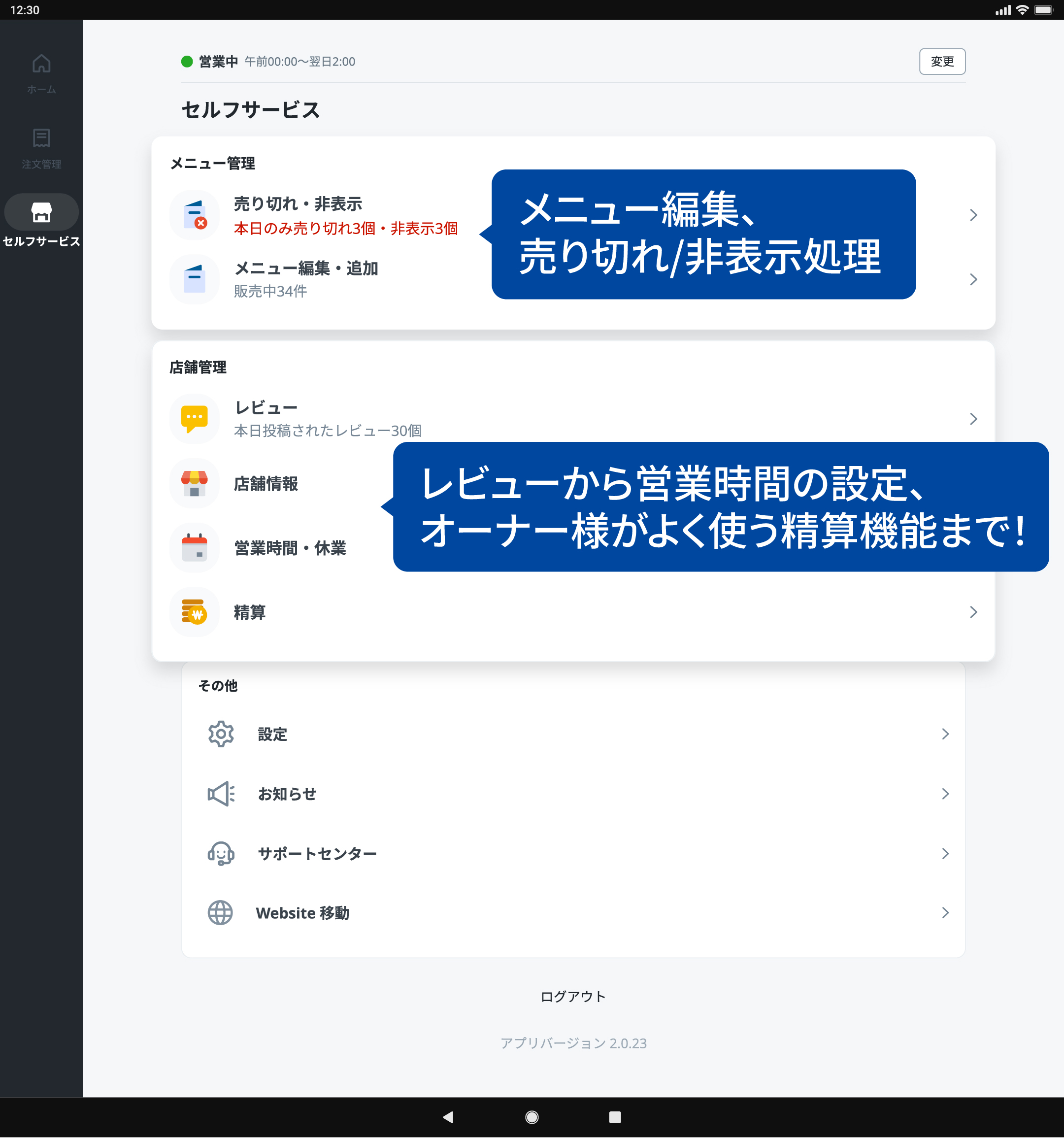Viewport: 1064px width, 1138px height.
Task: Click the cellular signal status icon
Action: pyautogui.click(x=1003, y=10)
